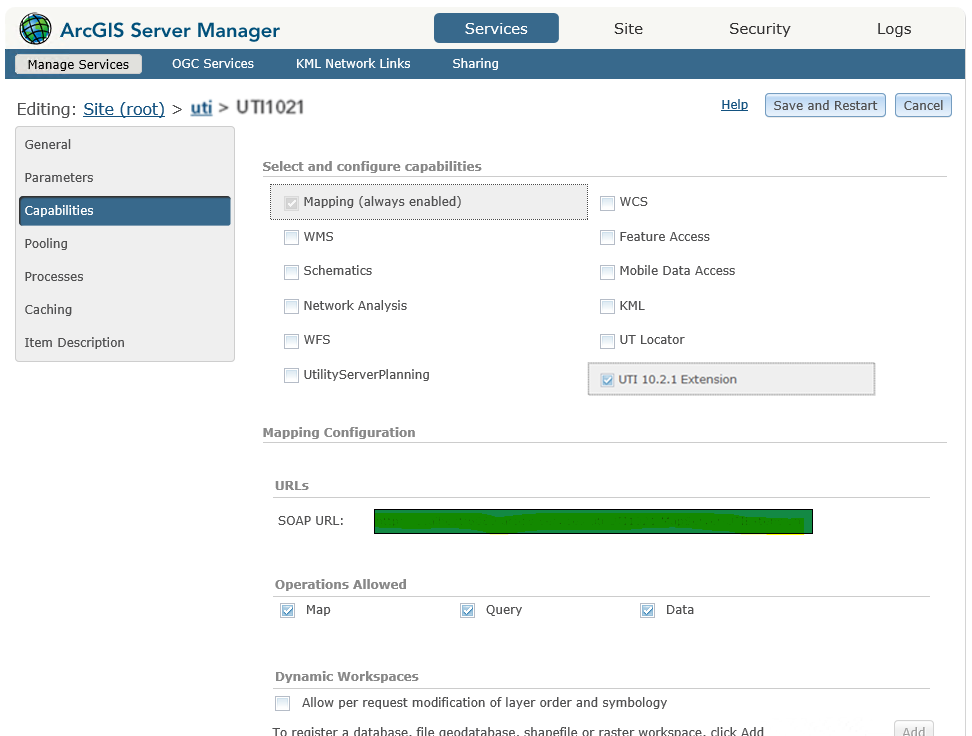Enable the Feature Access checkbox
Viewport: 972px width, 736px height.
coord(608,237)
